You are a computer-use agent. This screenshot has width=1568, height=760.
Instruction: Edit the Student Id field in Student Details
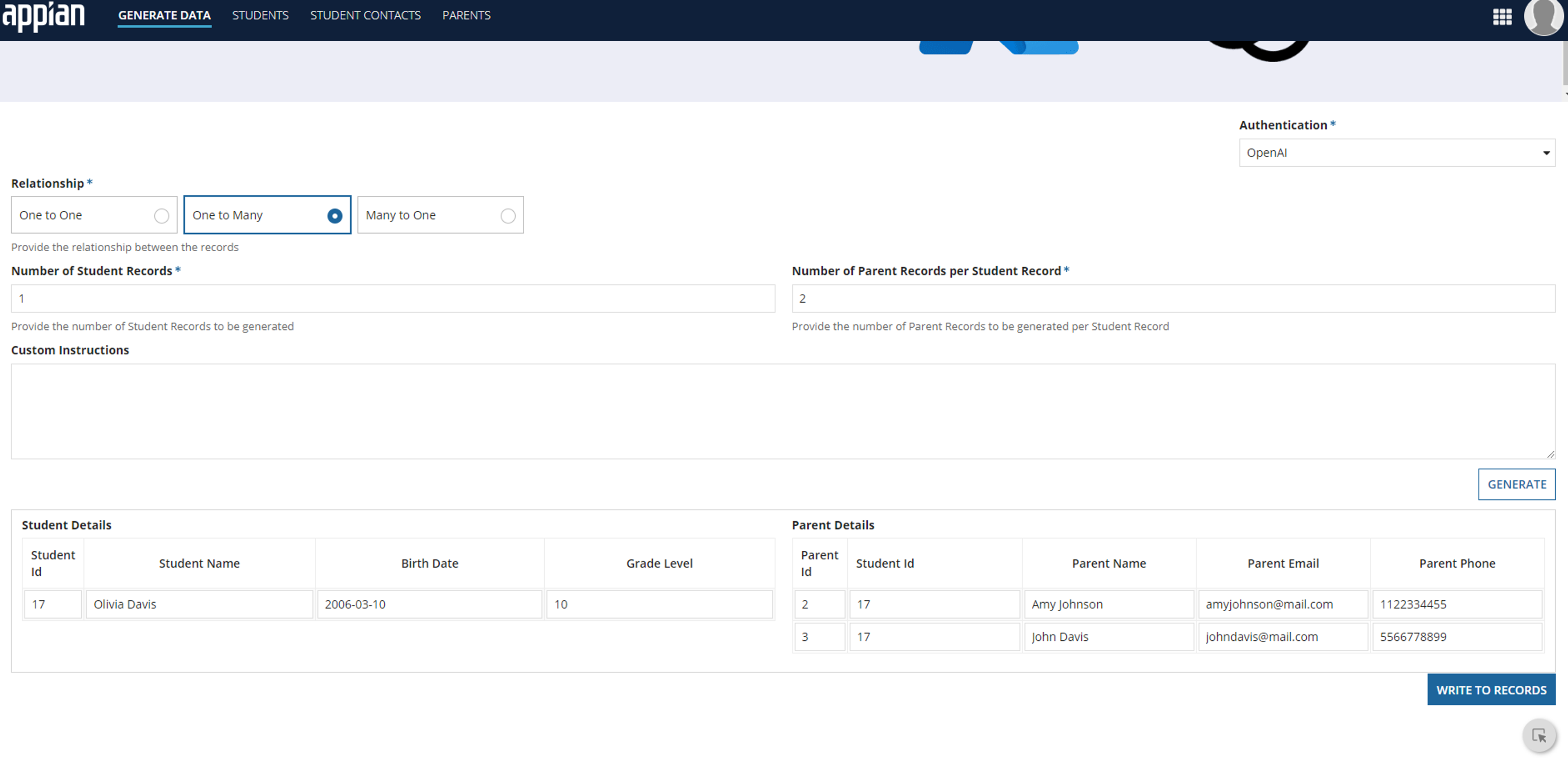53,604
